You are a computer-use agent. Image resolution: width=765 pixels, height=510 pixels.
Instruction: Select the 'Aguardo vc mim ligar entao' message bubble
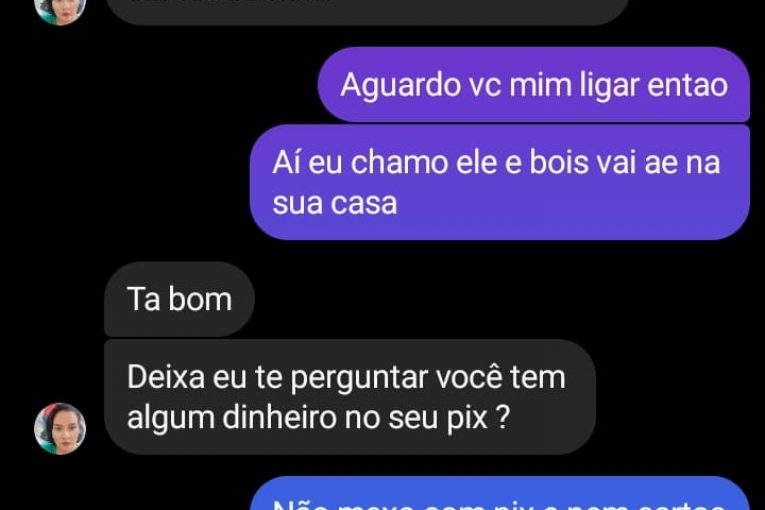tap(534, 84)
